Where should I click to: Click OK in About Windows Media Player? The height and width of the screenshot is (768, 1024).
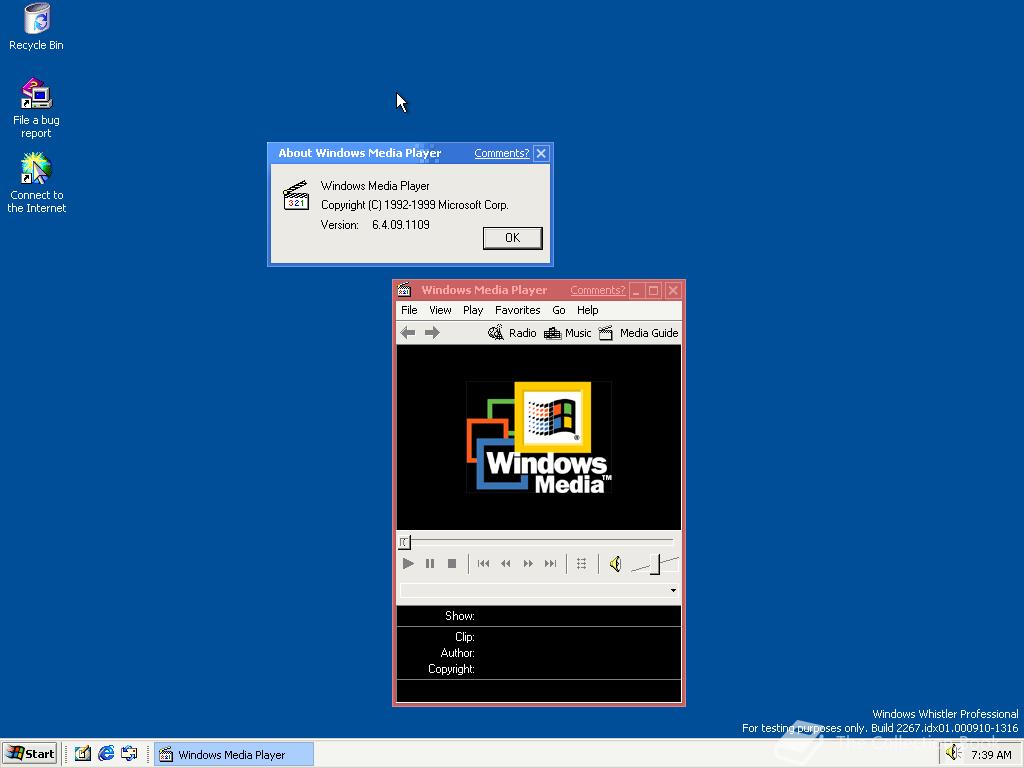pos(513,238)
